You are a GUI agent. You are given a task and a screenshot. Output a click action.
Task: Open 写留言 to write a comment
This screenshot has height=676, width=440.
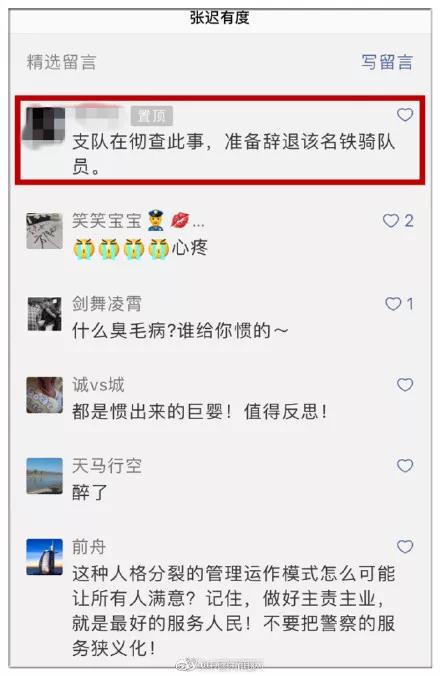[x=387, y=62]
